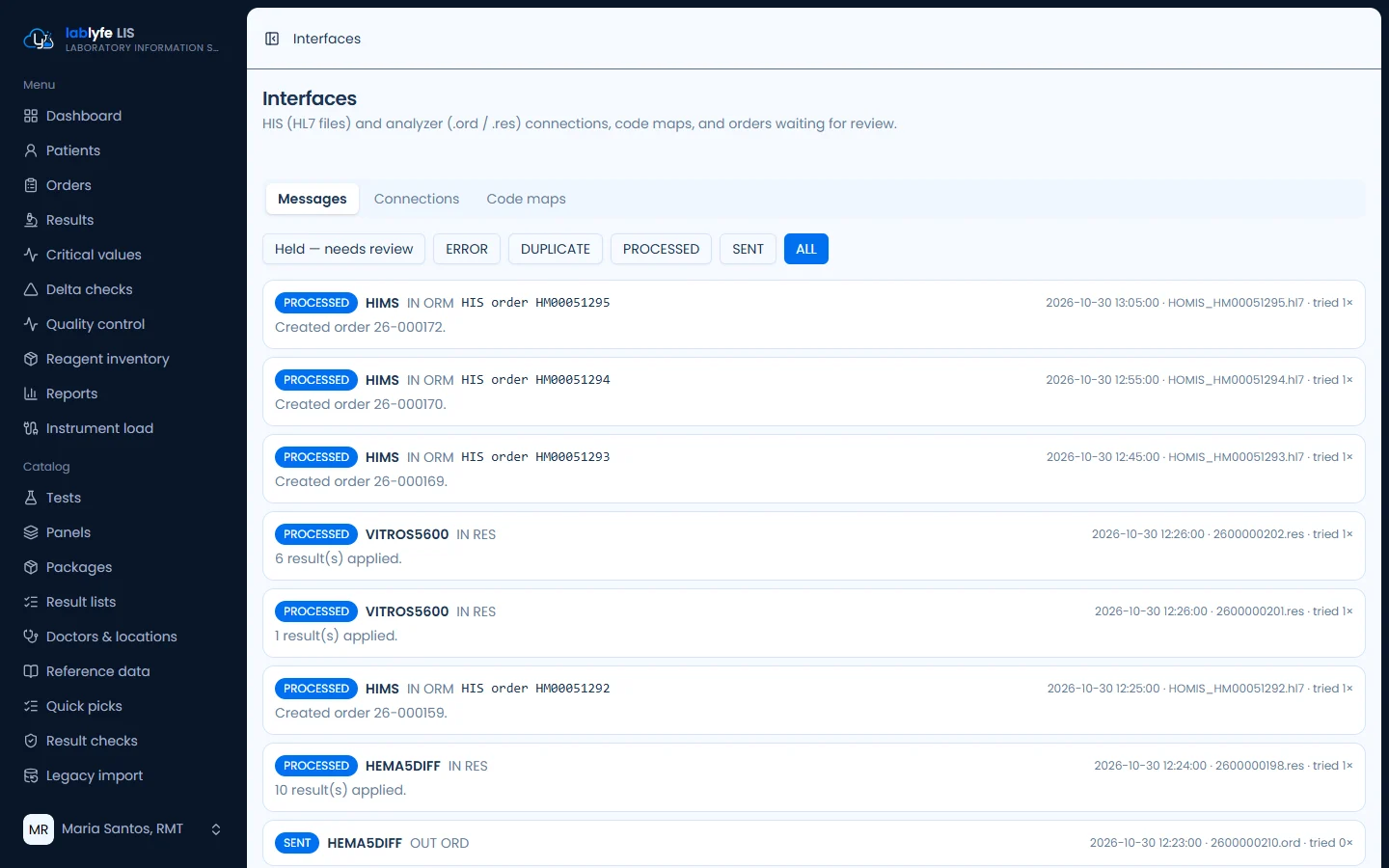The height and width of the screenshot is (868, 1389).
Task: Open Quick picks in sidebar
Action: click(x=123, y=706)
